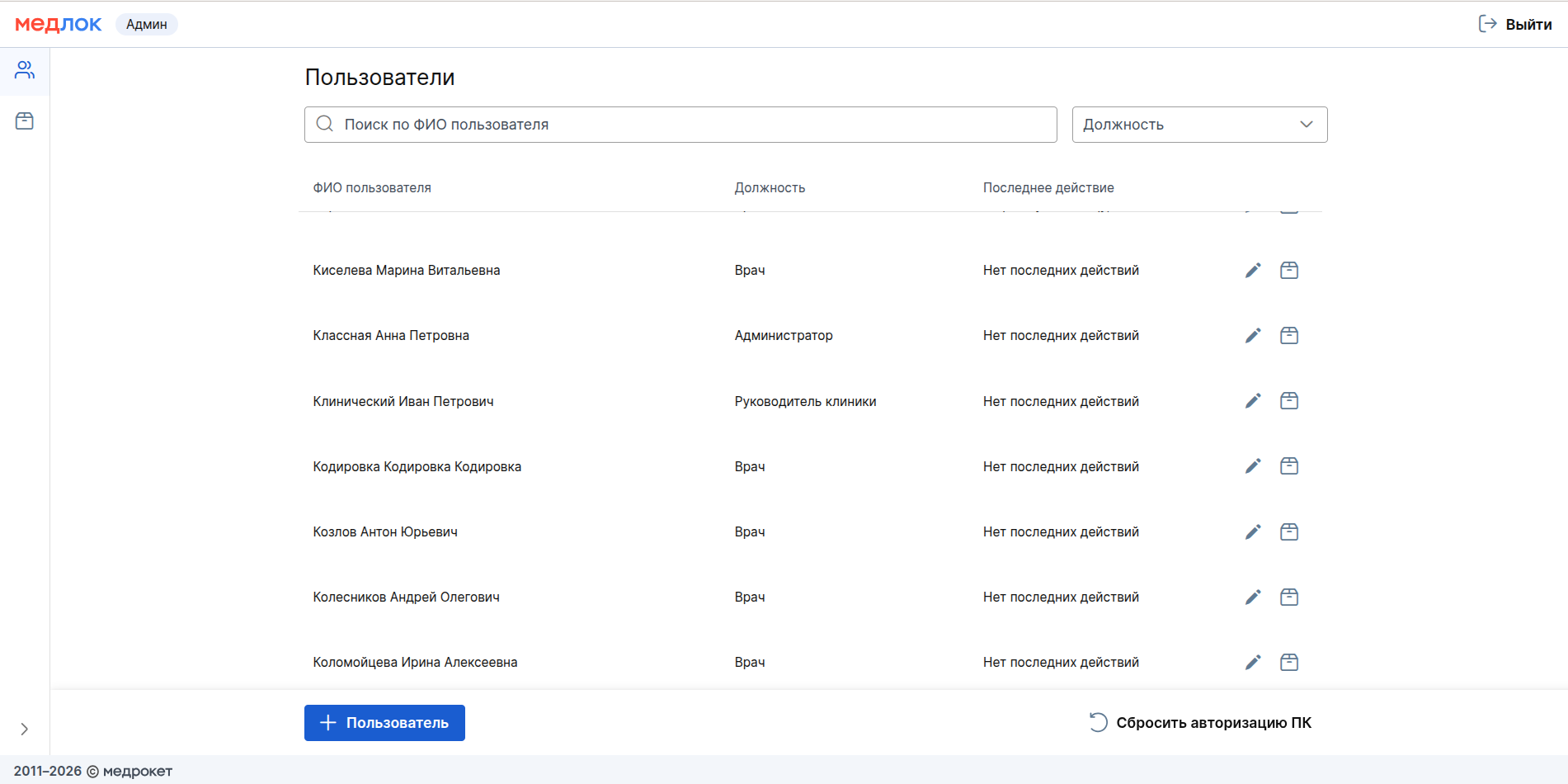This screenshot has height=784, width=1568.
Task: Click archive box icon for Киселева Марина Витальевна
Action: 1288,271
